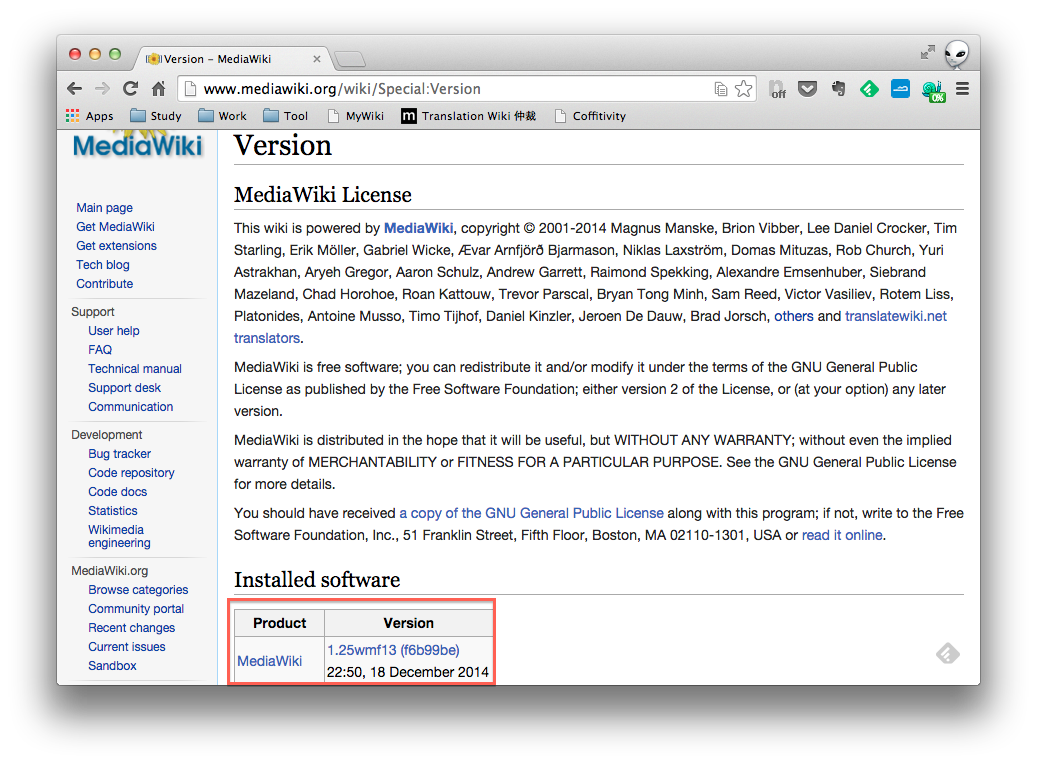Viewport: 1037px width, 764px height.
Task: Toggle fullscreen with the diagonal arrows icon
Action: tap(928, 52)
